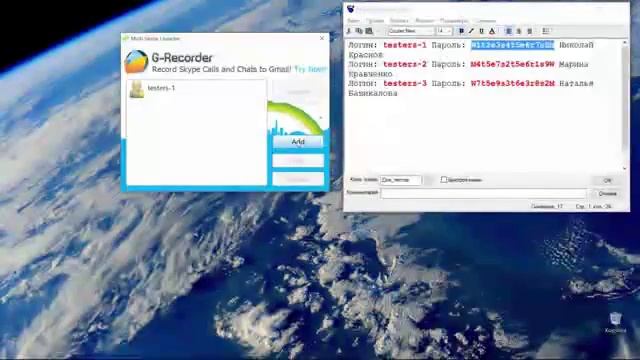Select the testers-1 account avatar
640x360 pixels.
click(137, 89)
